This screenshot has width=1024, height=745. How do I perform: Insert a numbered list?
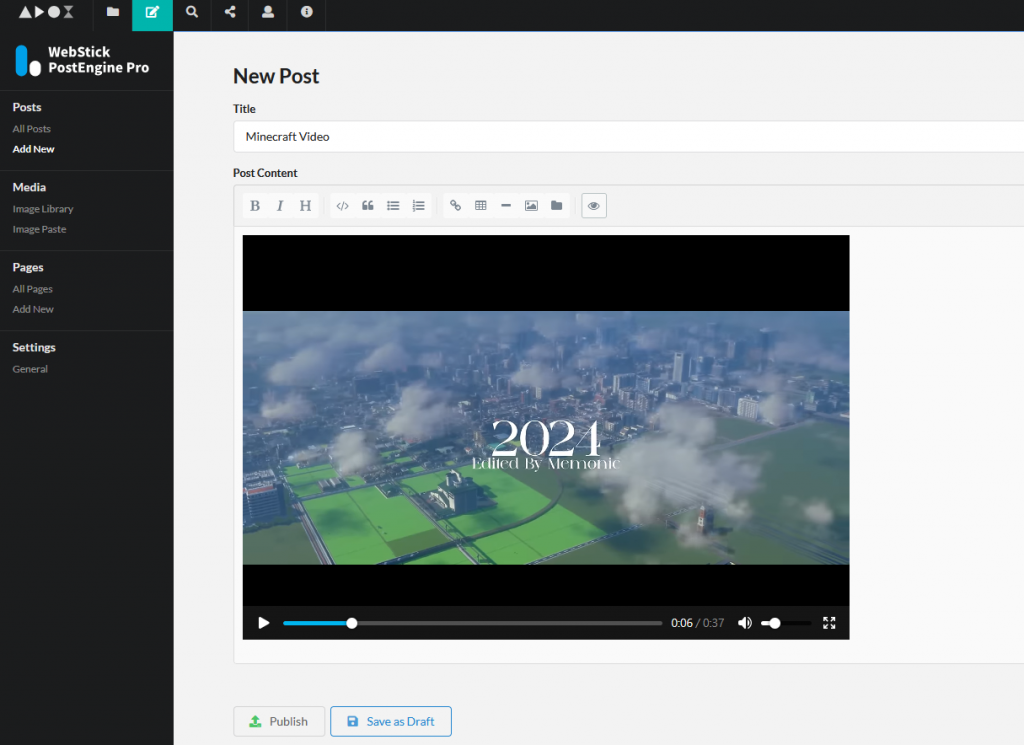(x=418, y=206)
